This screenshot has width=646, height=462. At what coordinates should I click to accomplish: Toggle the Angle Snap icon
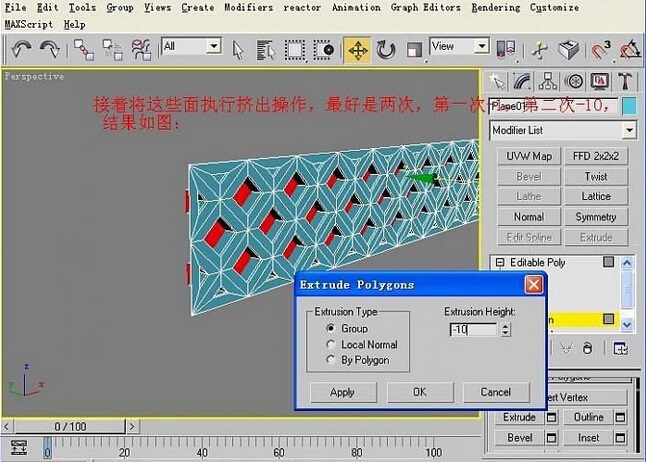pyautogui.click(x=630, y=50)
